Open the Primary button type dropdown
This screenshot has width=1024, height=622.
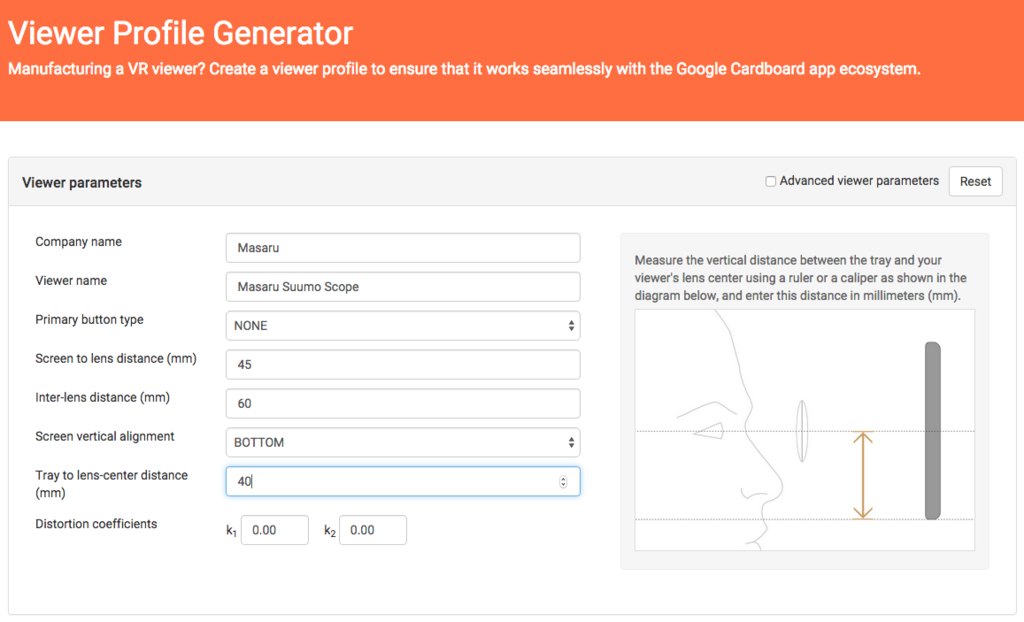(403, 325)
